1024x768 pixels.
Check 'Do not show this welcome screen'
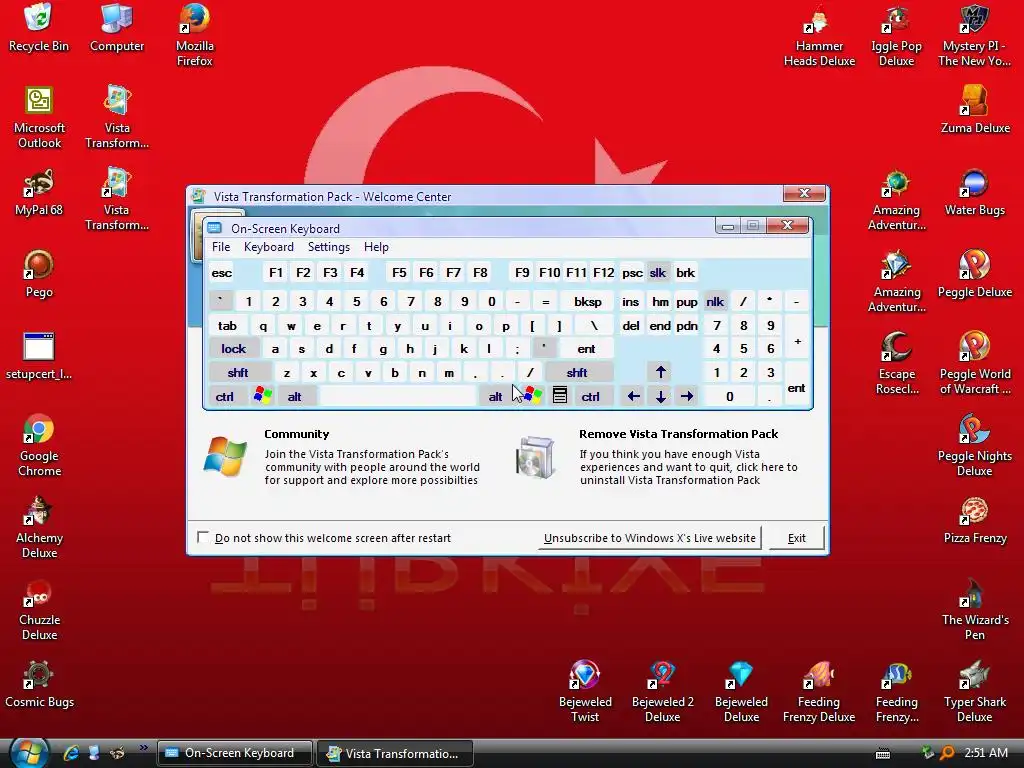pos(203,537)
